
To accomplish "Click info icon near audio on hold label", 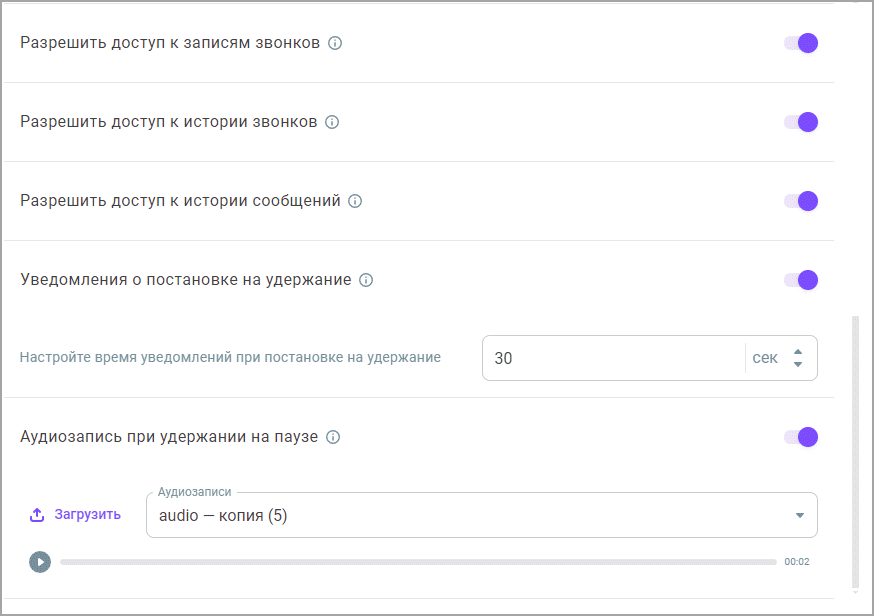I will (333, 438).
